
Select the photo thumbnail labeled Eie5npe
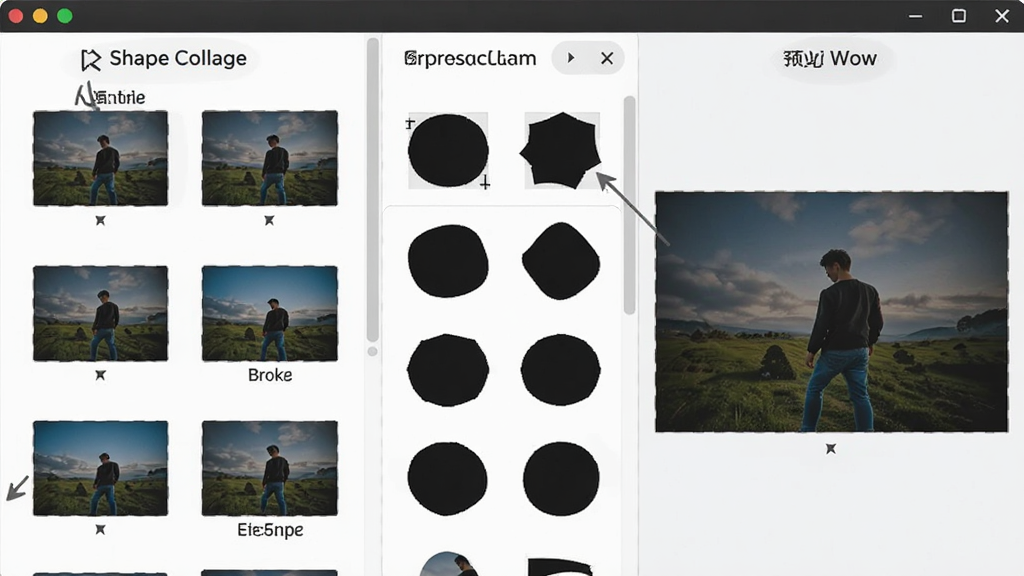tap(270, 468)
